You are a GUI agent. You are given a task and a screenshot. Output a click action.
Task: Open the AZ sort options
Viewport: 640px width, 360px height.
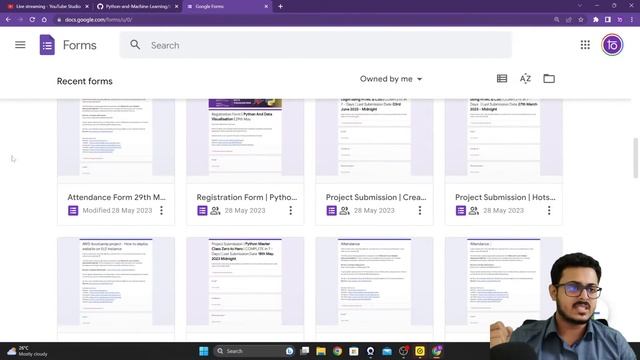(525, 78)
